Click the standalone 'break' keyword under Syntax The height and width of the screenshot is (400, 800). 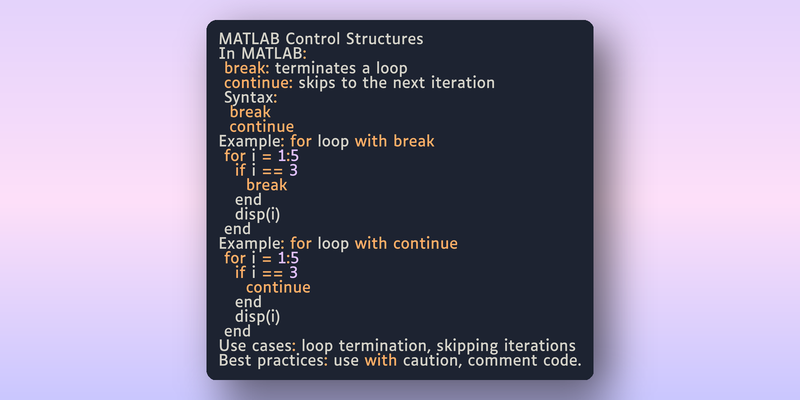tap(250, 112)
